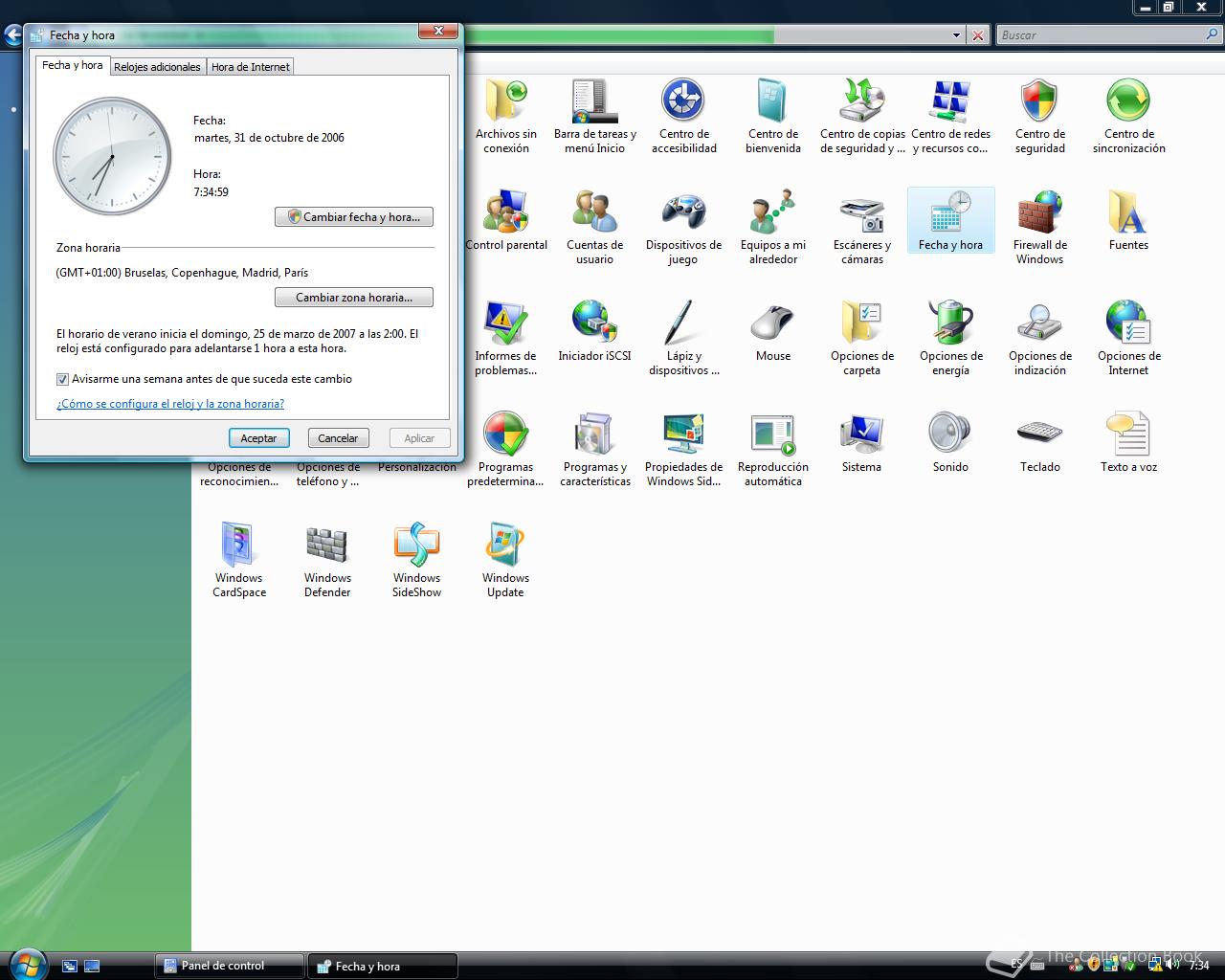This screenshot has height=980, width=1225.
Task: Click the Back navigation arrow
Action: pos(11,35)
